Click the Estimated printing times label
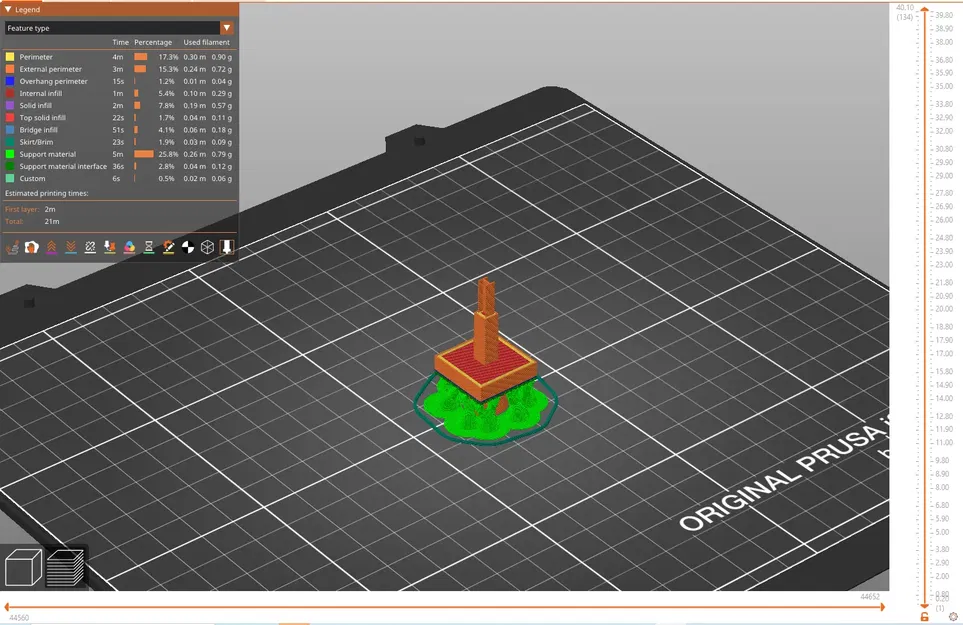 pos(47,193)
